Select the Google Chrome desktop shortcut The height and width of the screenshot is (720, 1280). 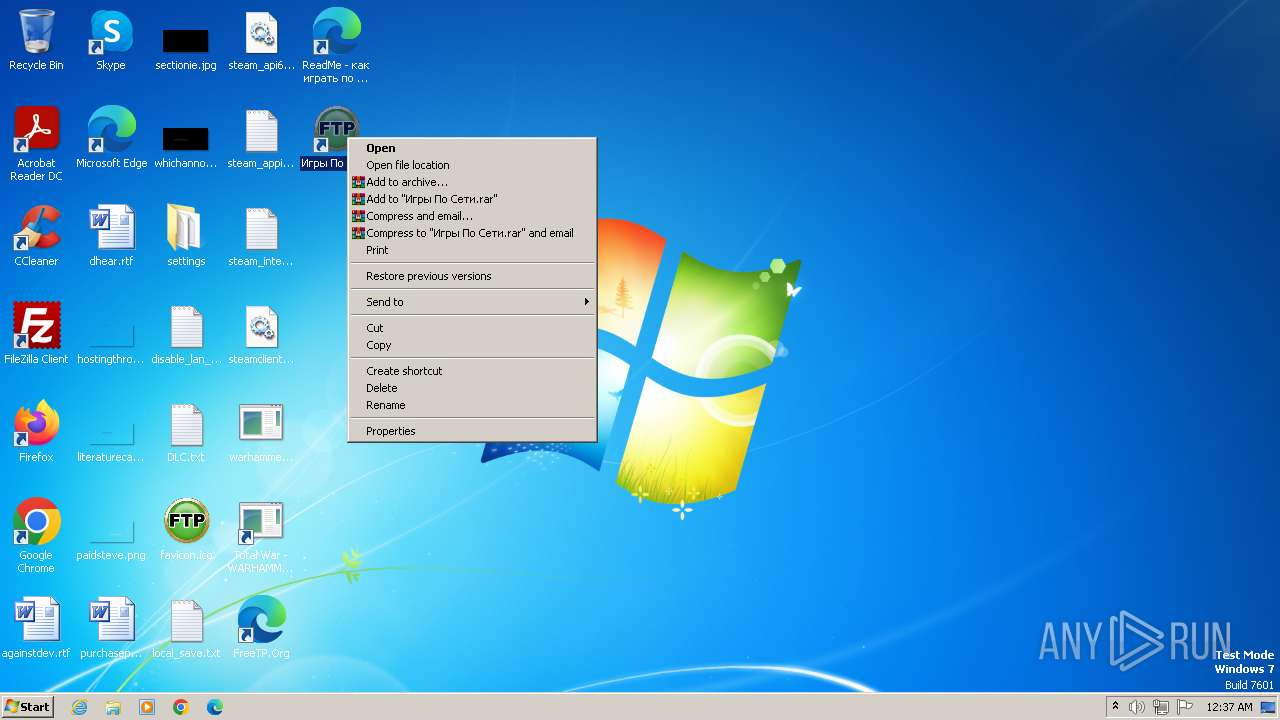pyautogui.click(x=36, y=536)
